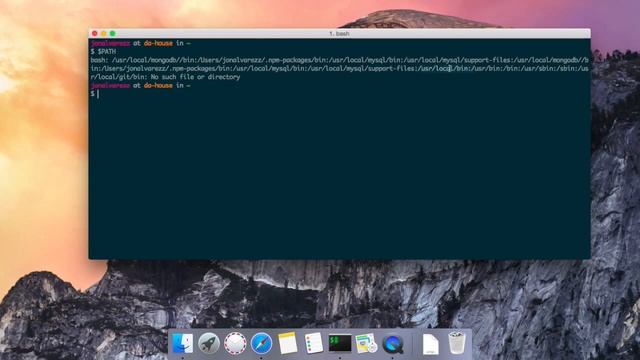Click 'No such file or directory' text
Screen dimensions: 640x360
point(196,77)
